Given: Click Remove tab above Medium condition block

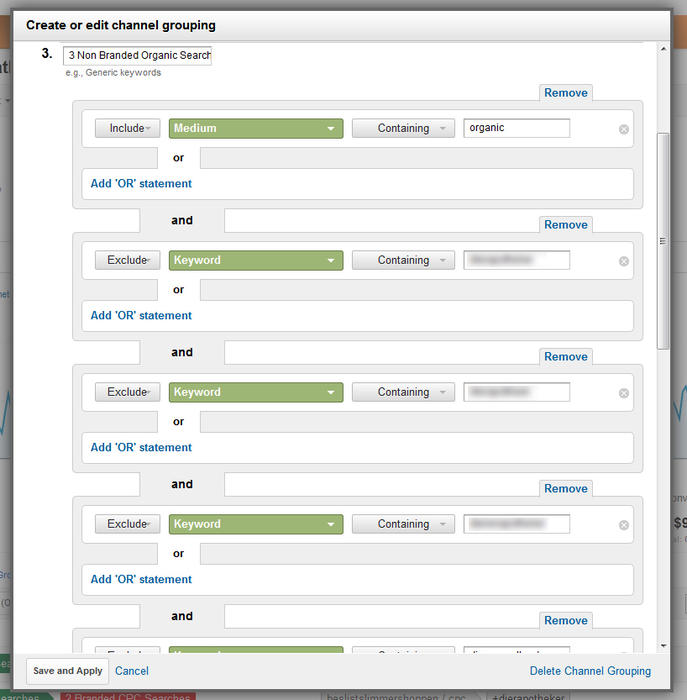Looking at the screenshot, I should coord(566,93).
